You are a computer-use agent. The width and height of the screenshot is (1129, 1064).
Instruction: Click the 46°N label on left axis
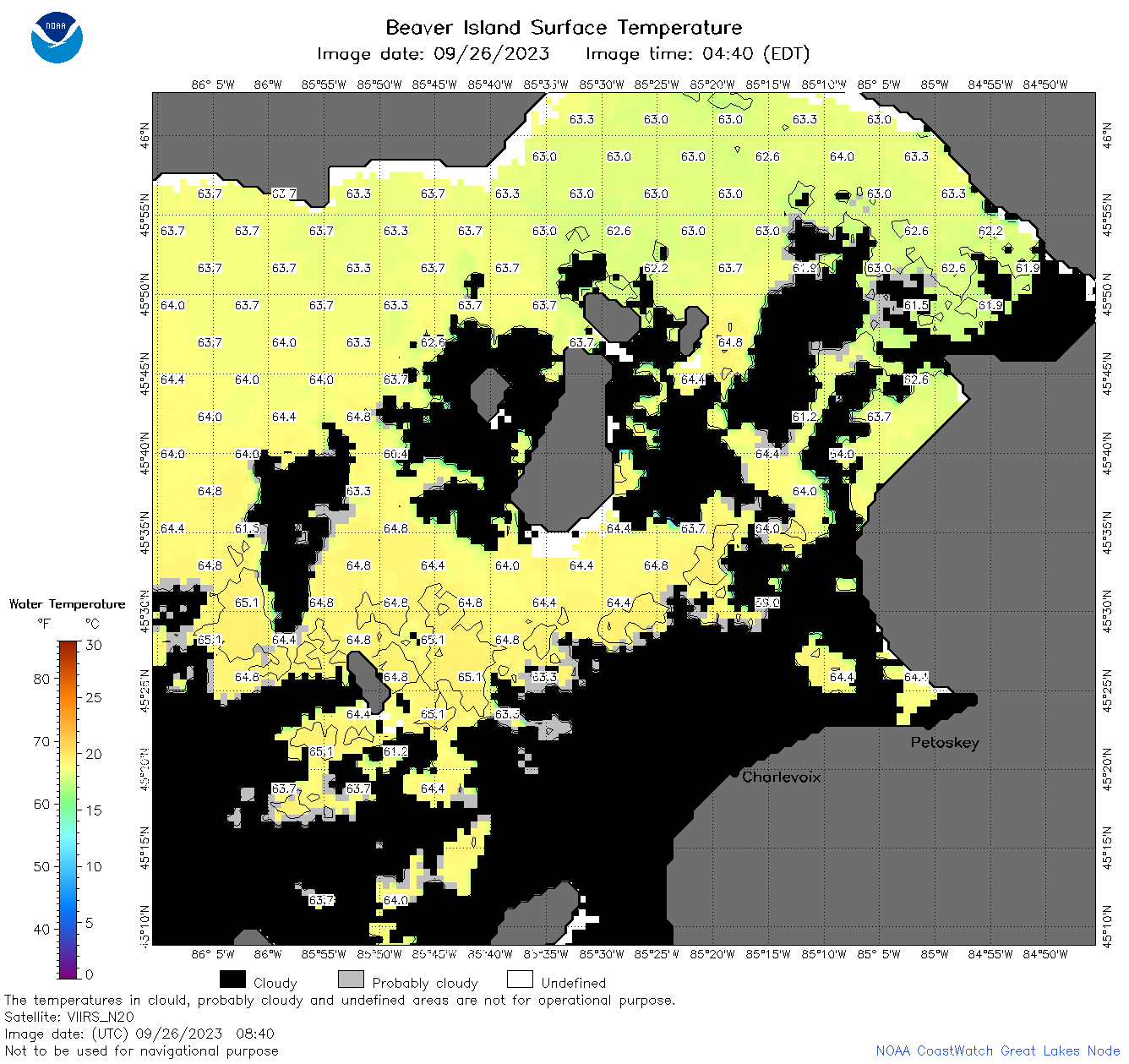pyautogui.click(x=145, y=135)
